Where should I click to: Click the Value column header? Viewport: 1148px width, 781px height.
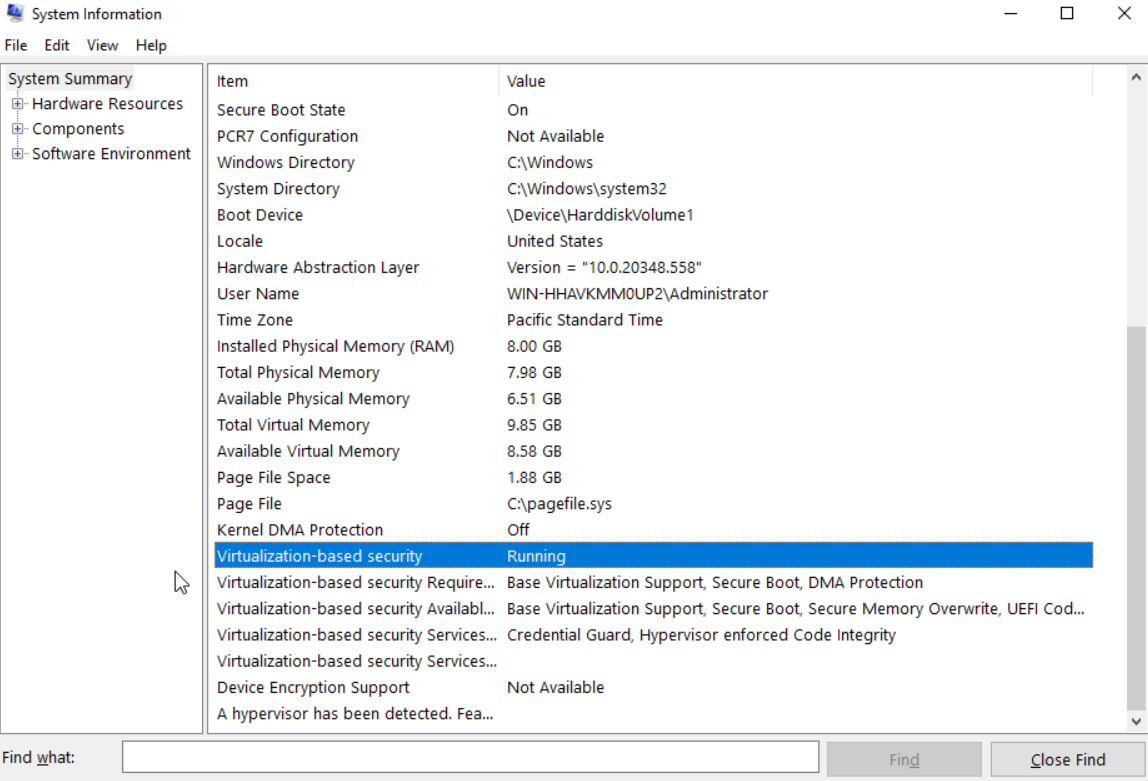795,81
